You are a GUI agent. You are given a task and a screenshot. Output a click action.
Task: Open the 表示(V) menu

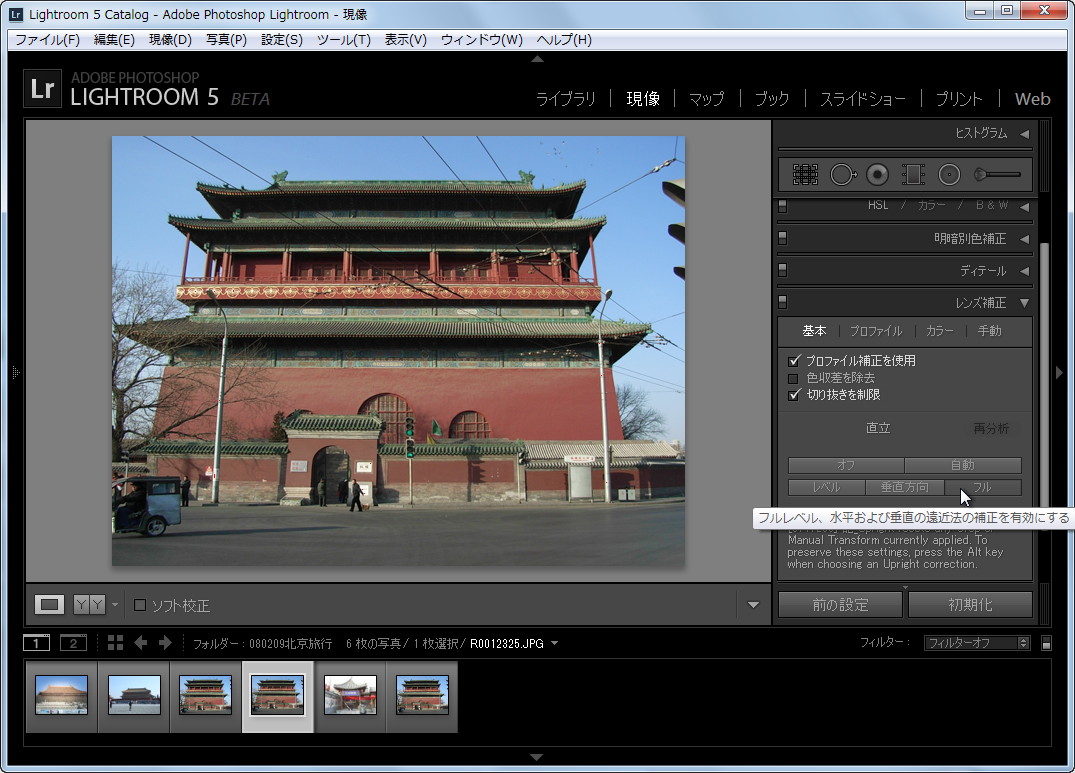coord(405,40)
